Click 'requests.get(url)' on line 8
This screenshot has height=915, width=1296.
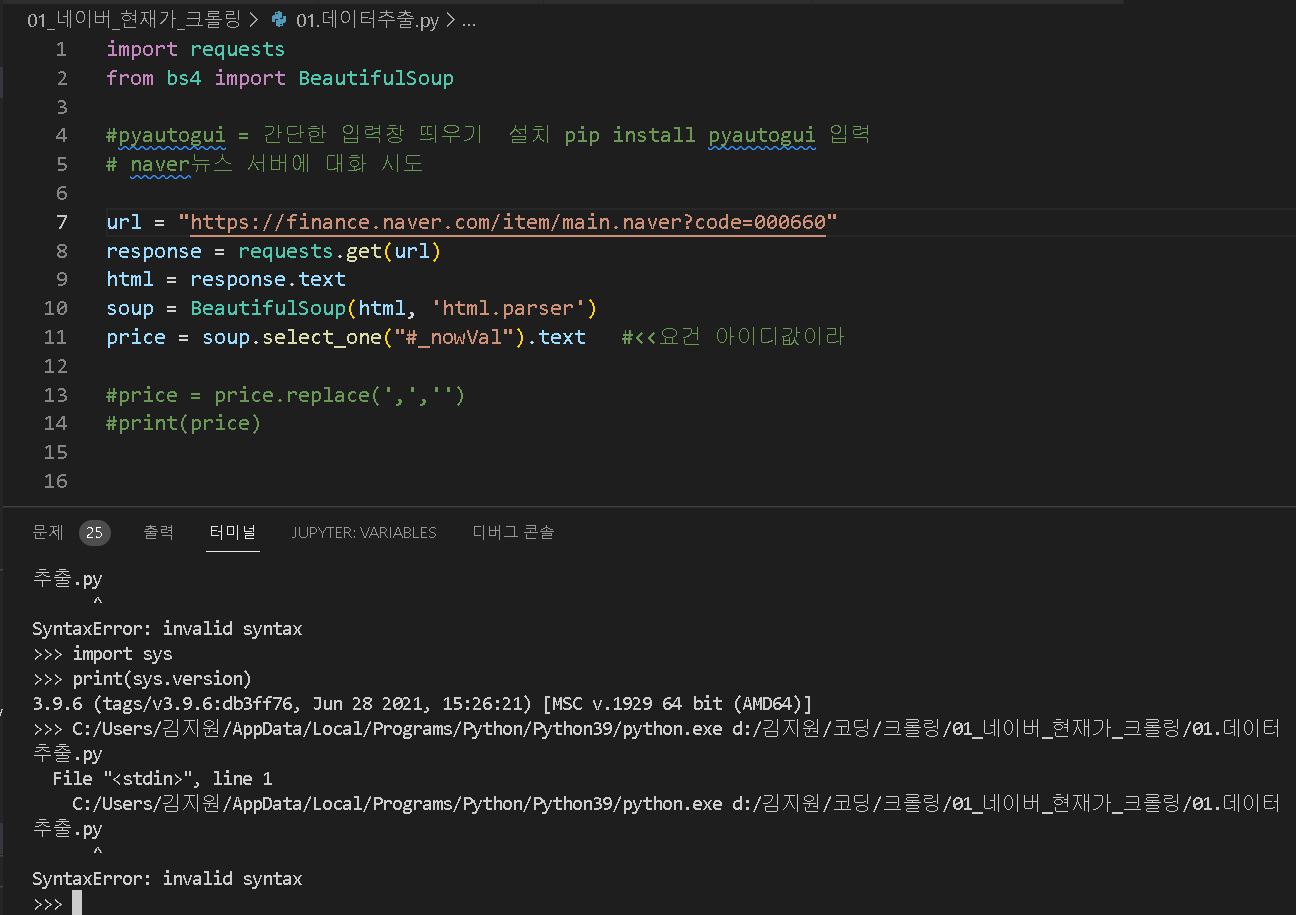(x=340, y=251)
